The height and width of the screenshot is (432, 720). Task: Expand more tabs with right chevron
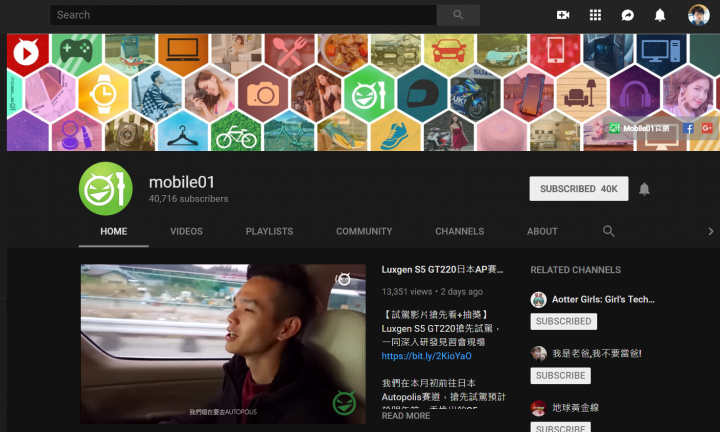[x=710, y=231]
